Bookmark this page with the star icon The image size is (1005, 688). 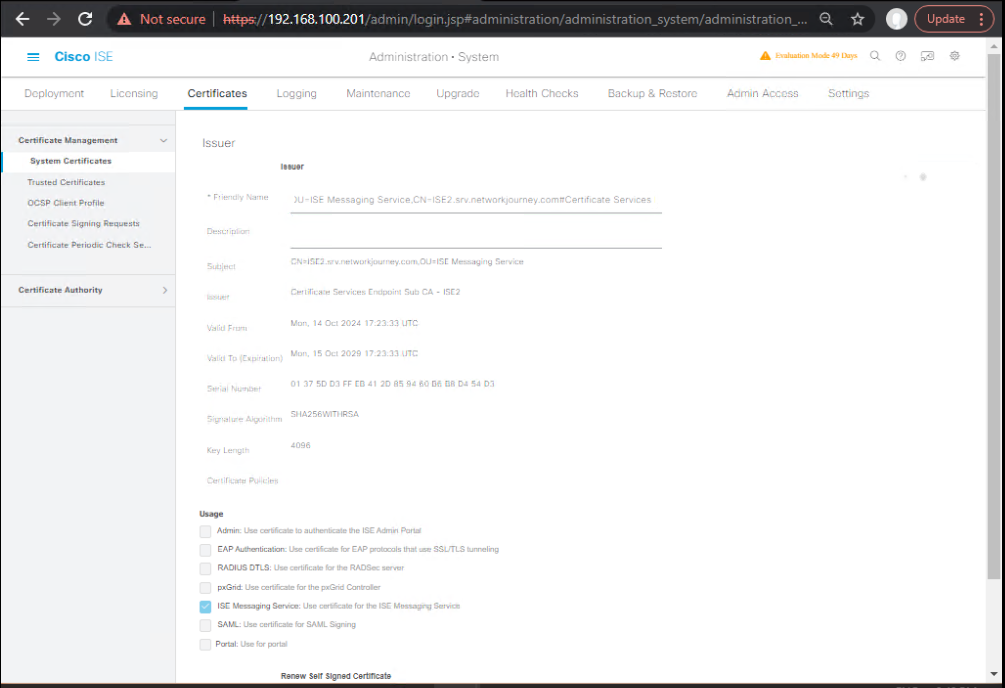click(858, 19)
